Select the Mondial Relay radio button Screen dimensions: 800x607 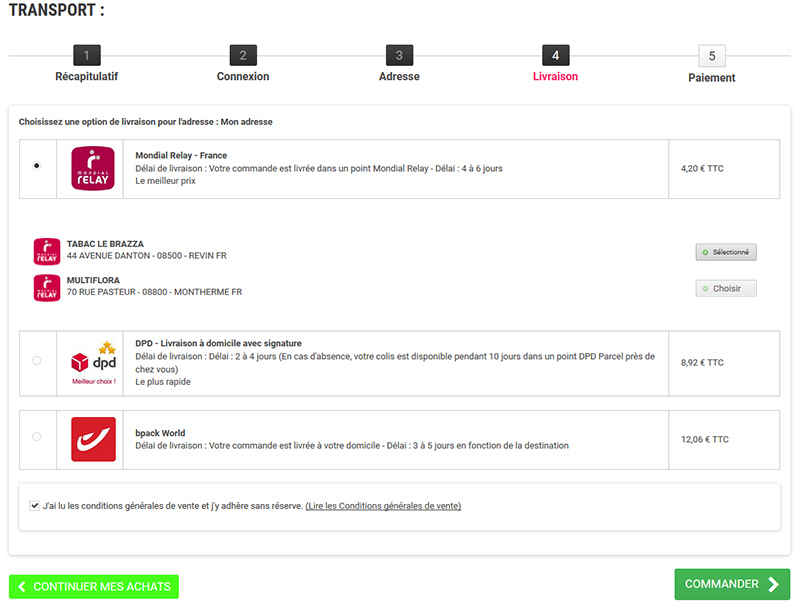click(x=38, y=166)
